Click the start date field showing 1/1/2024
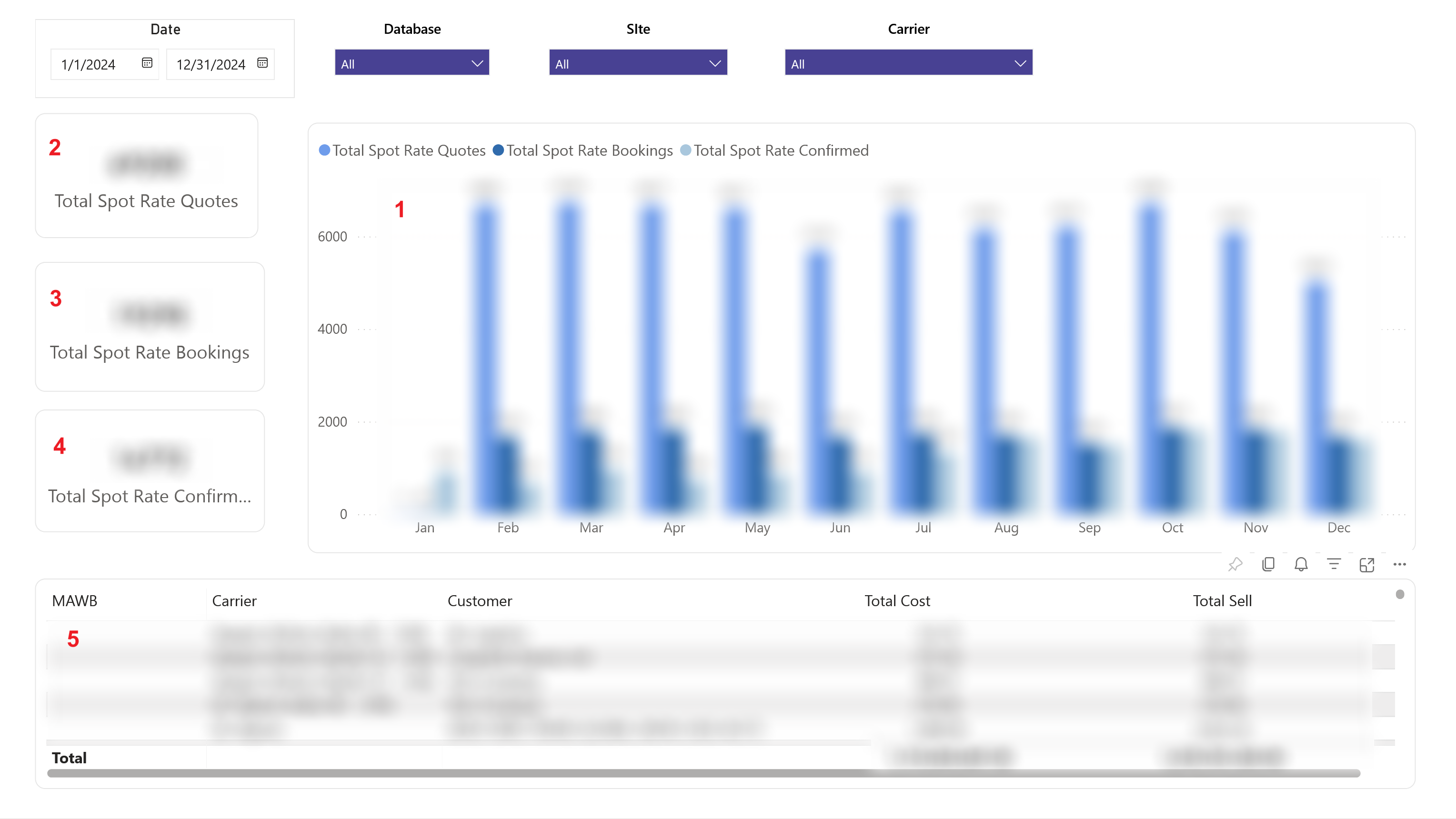1456x819 pixels. pyautogui.click(x=89, y=64)
